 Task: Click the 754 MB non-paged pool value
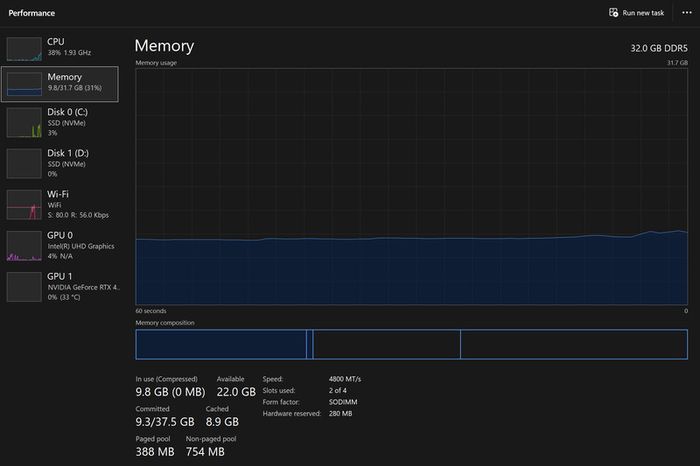point(205,452)
